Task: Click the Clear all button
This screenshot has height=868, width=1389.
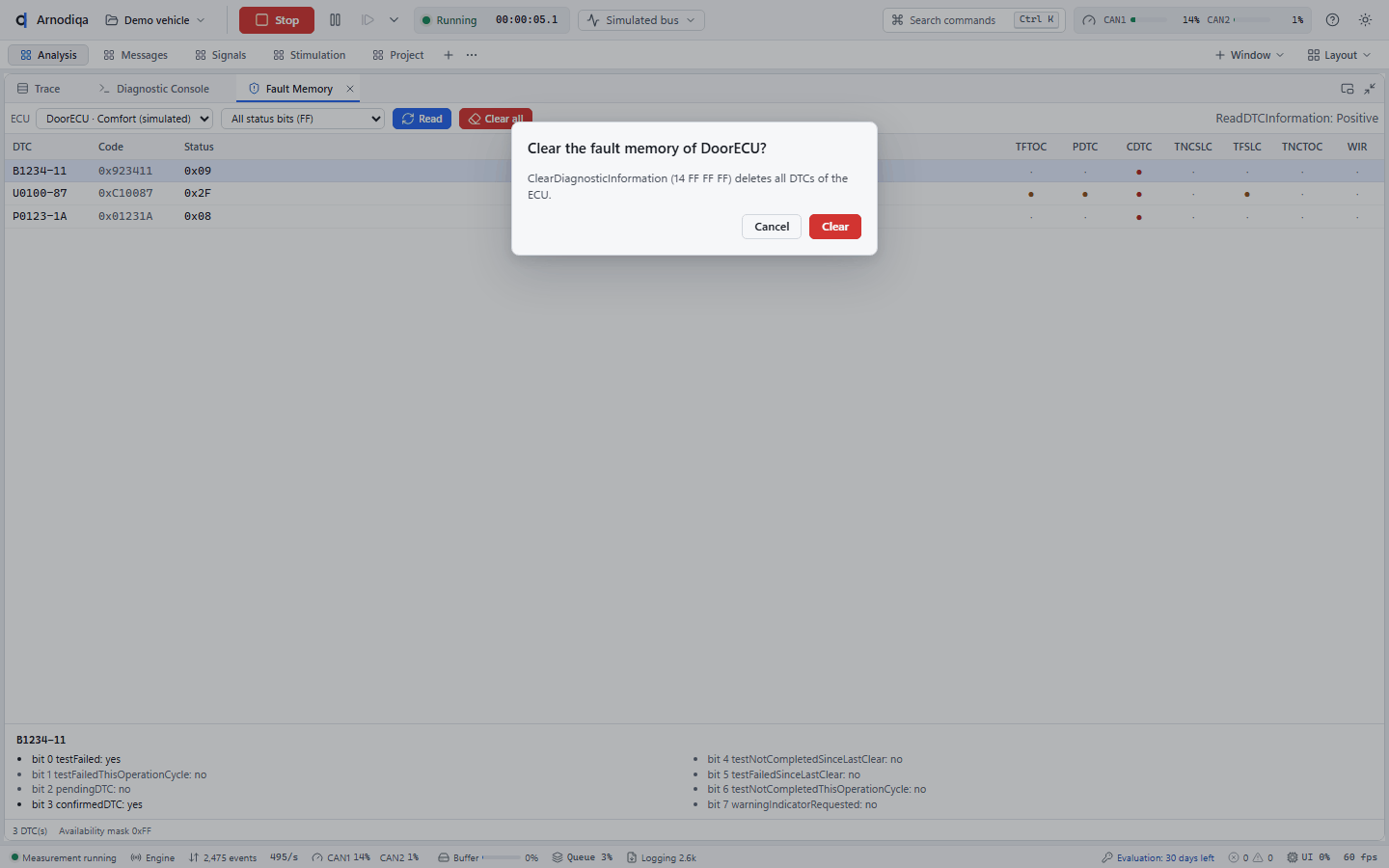Action: click(496, 119)
